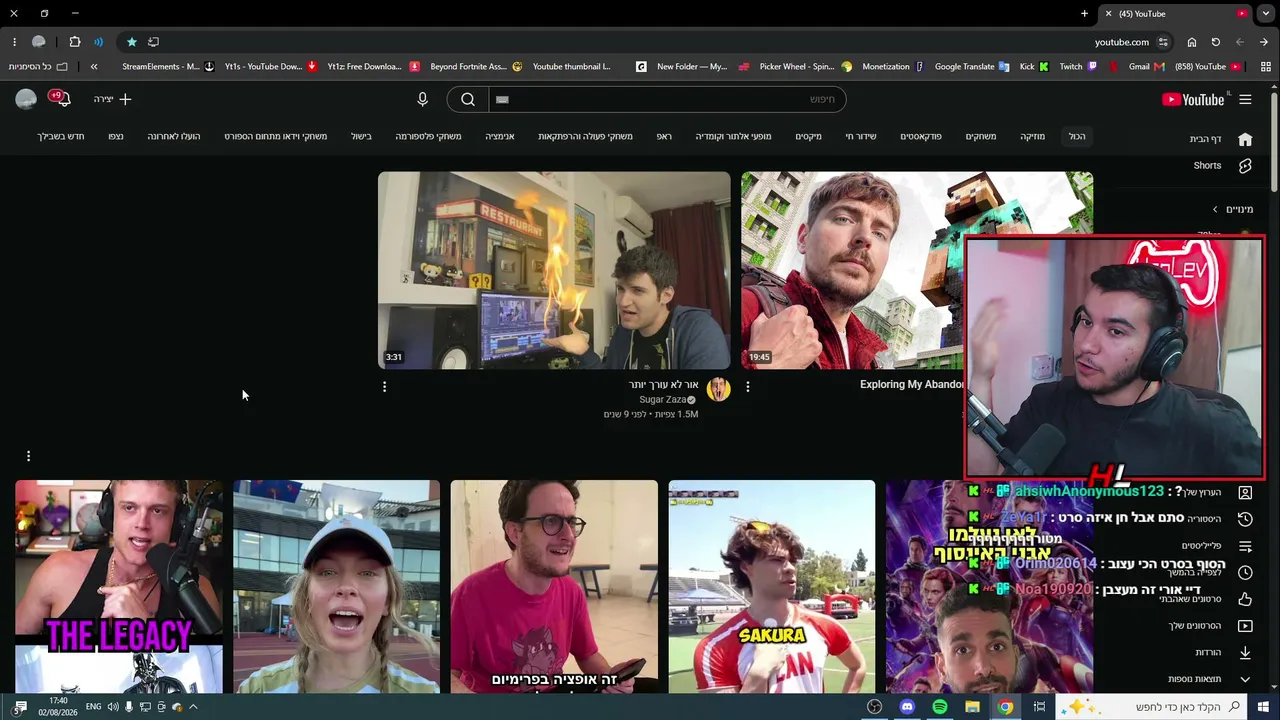
Task: Open the כל הסימניות bookmarks folder
Action: (x=38, y=67)
